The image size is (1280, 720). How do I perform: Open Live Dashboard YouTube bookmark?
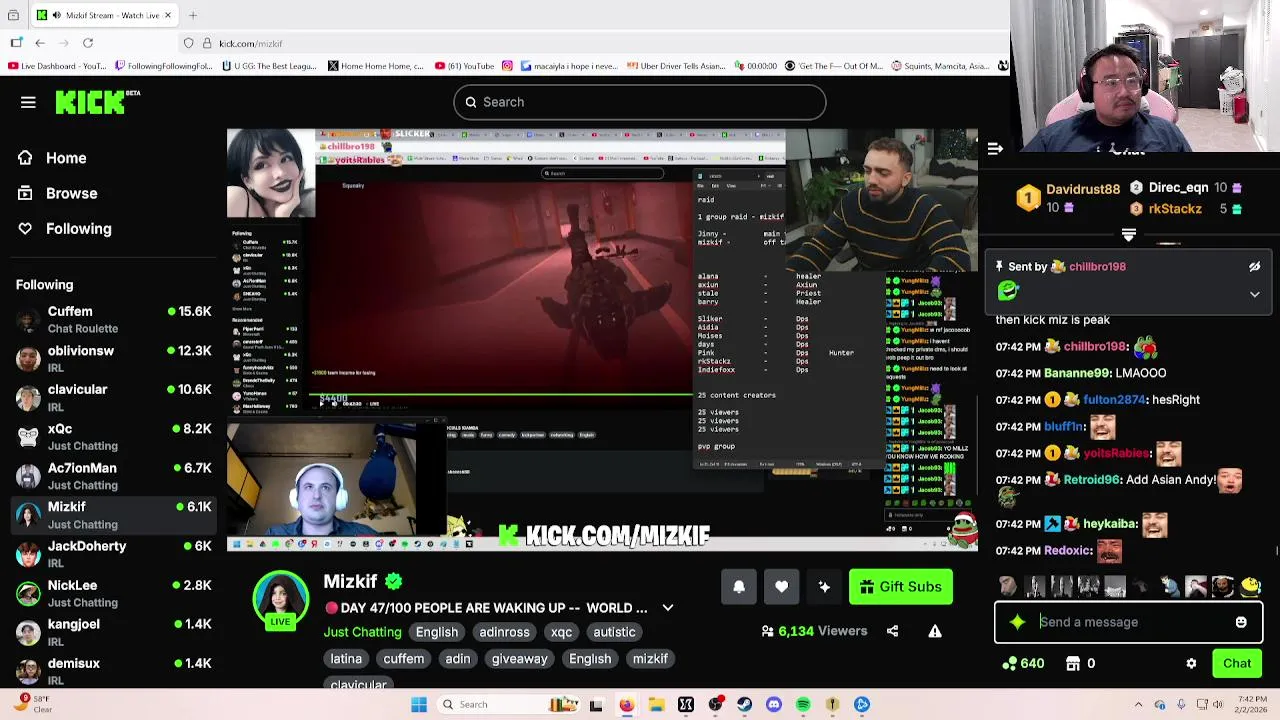[56, 66]
